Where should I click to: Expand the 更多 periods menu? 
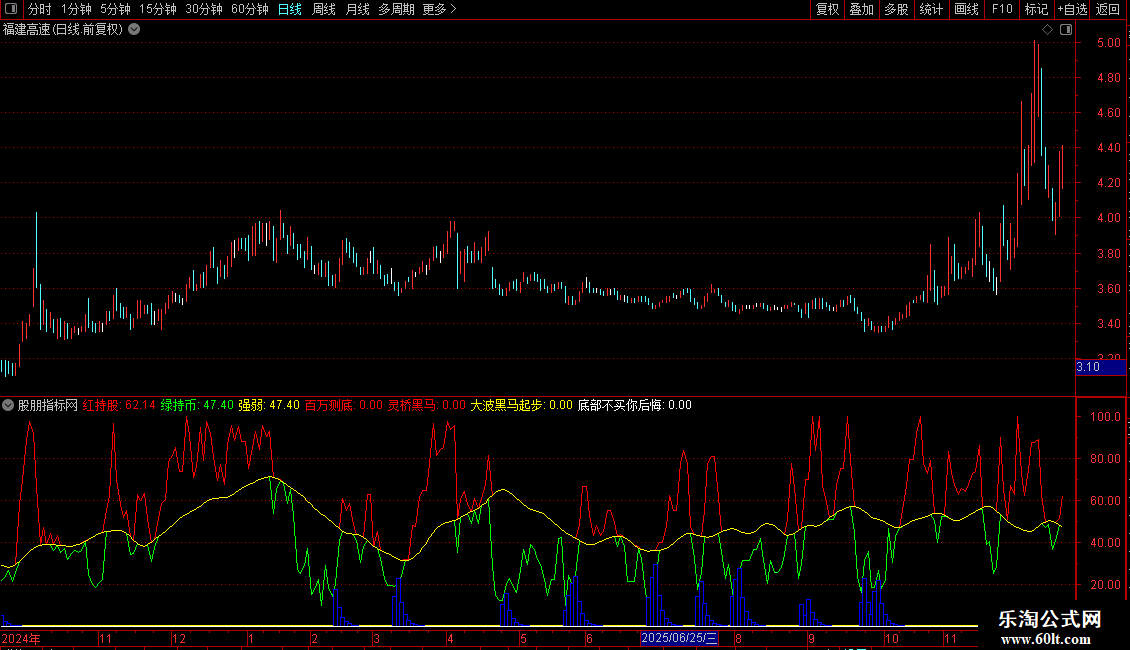coord(439,9)
